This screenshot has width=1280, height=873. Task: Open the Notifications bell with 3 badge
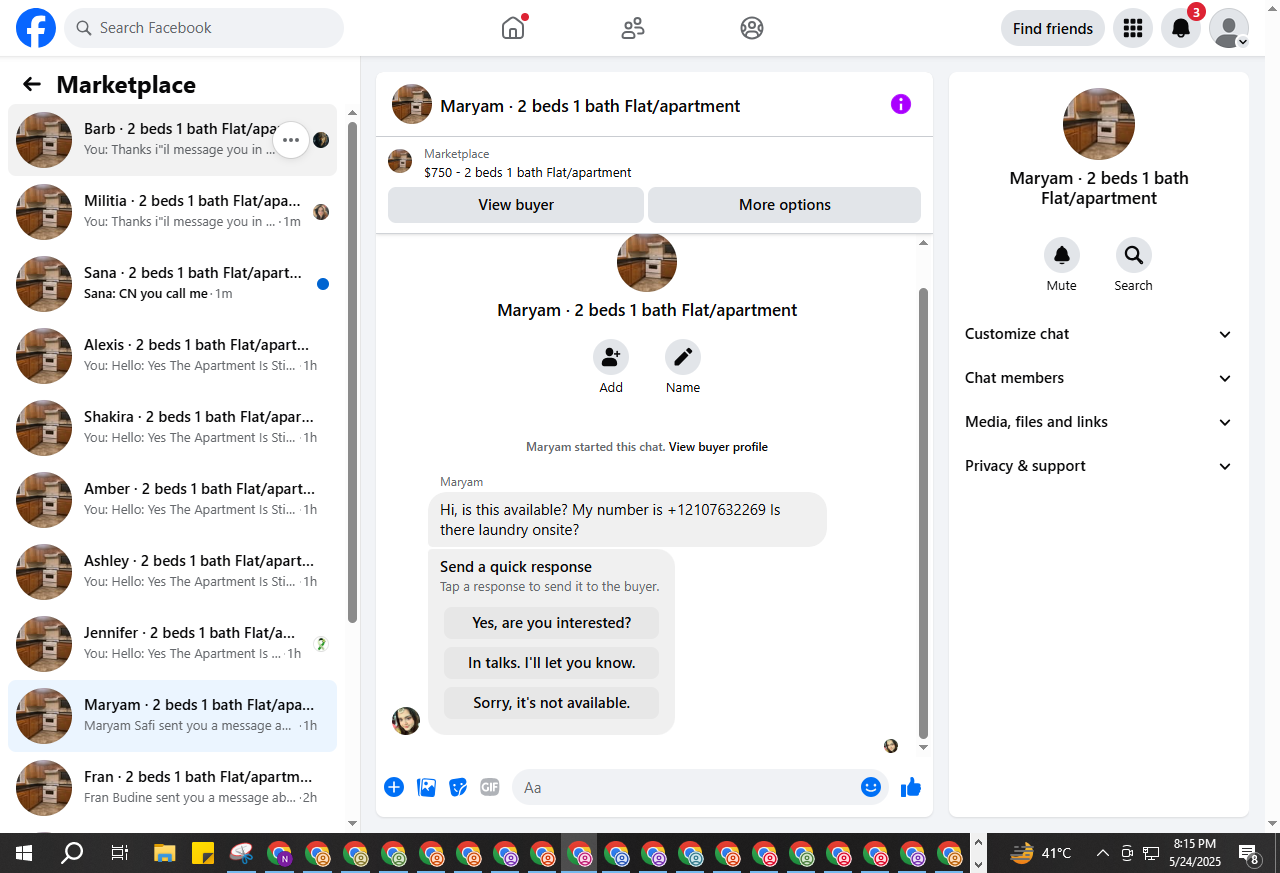click(x=1181, y=28)
